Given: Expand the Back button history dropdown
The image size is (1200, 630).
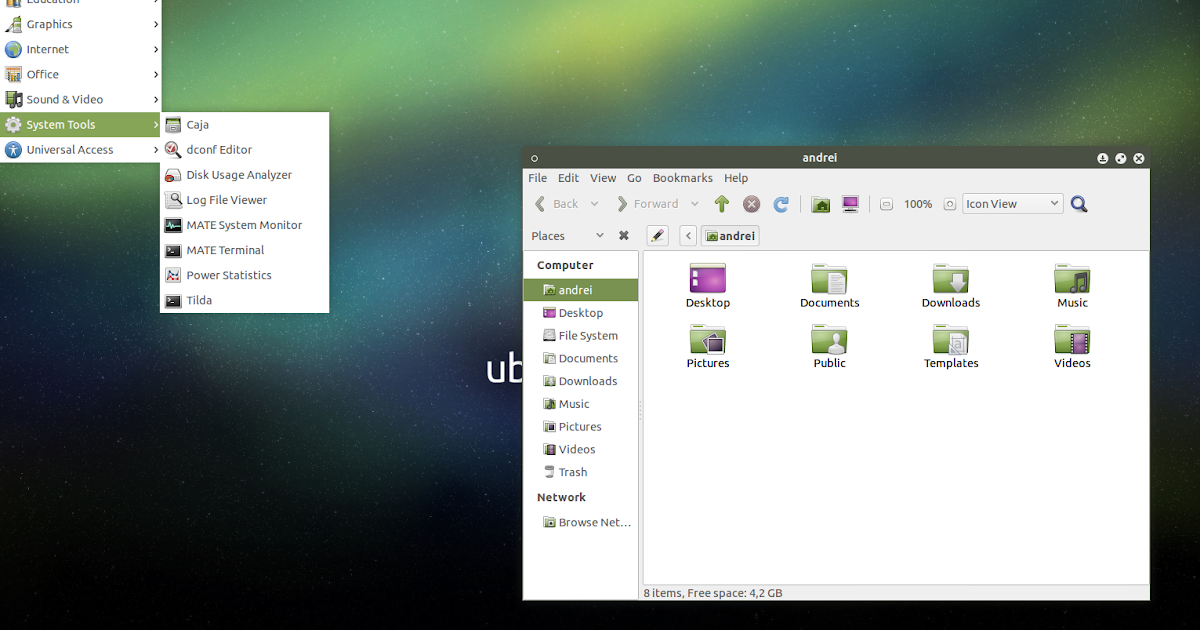Looking at the screenshot, I should point(594,203).
